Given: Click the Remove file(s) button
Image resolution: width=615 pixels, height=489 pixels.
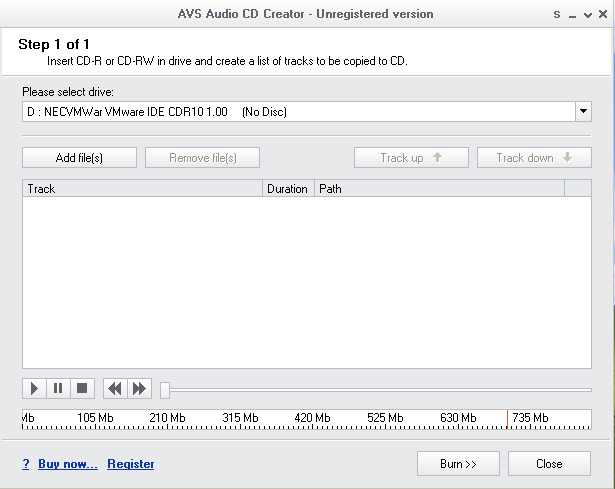Looking at the screenshot, I should 202,158.
